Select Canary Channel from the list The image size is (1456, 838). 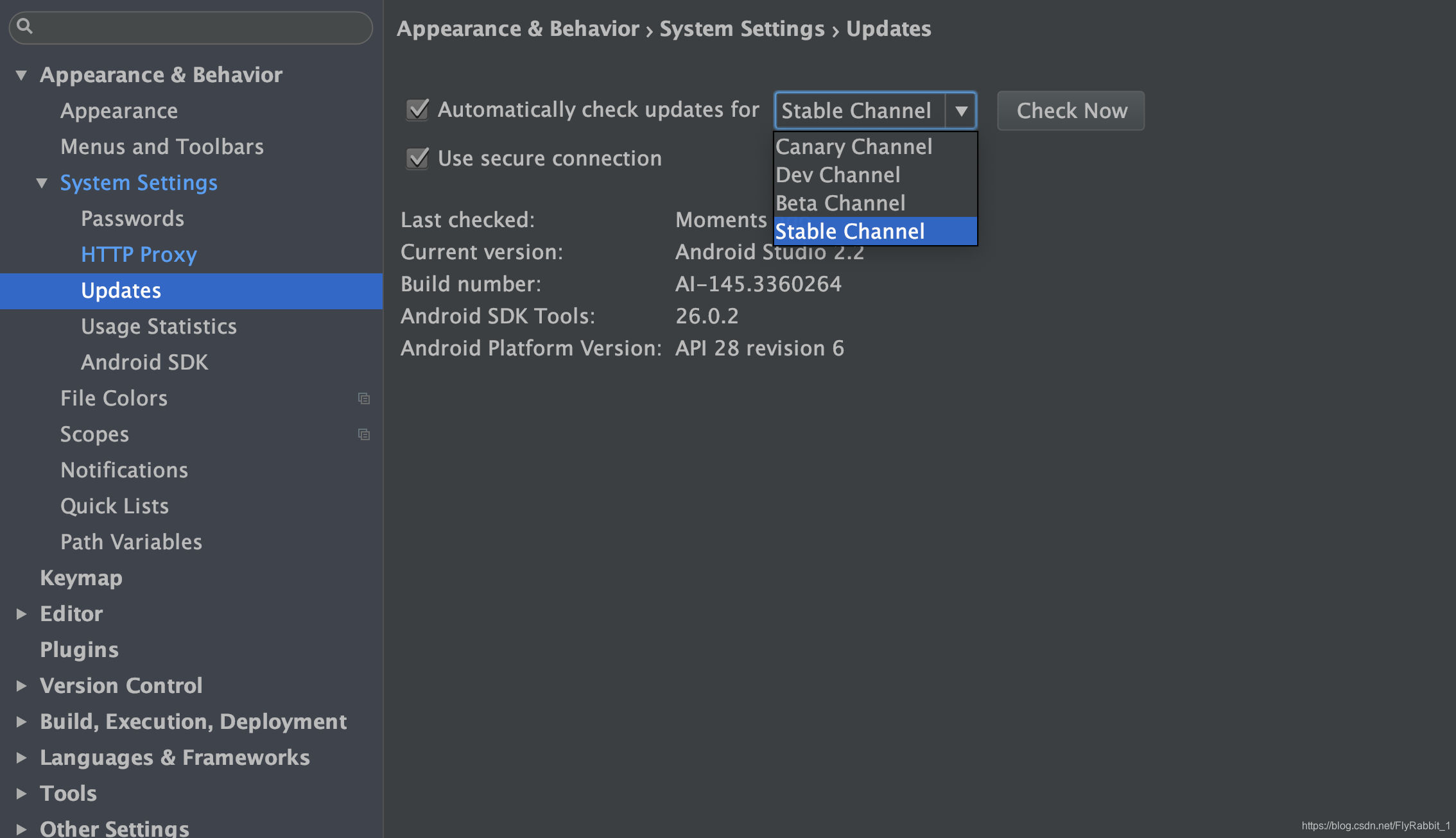854,147
